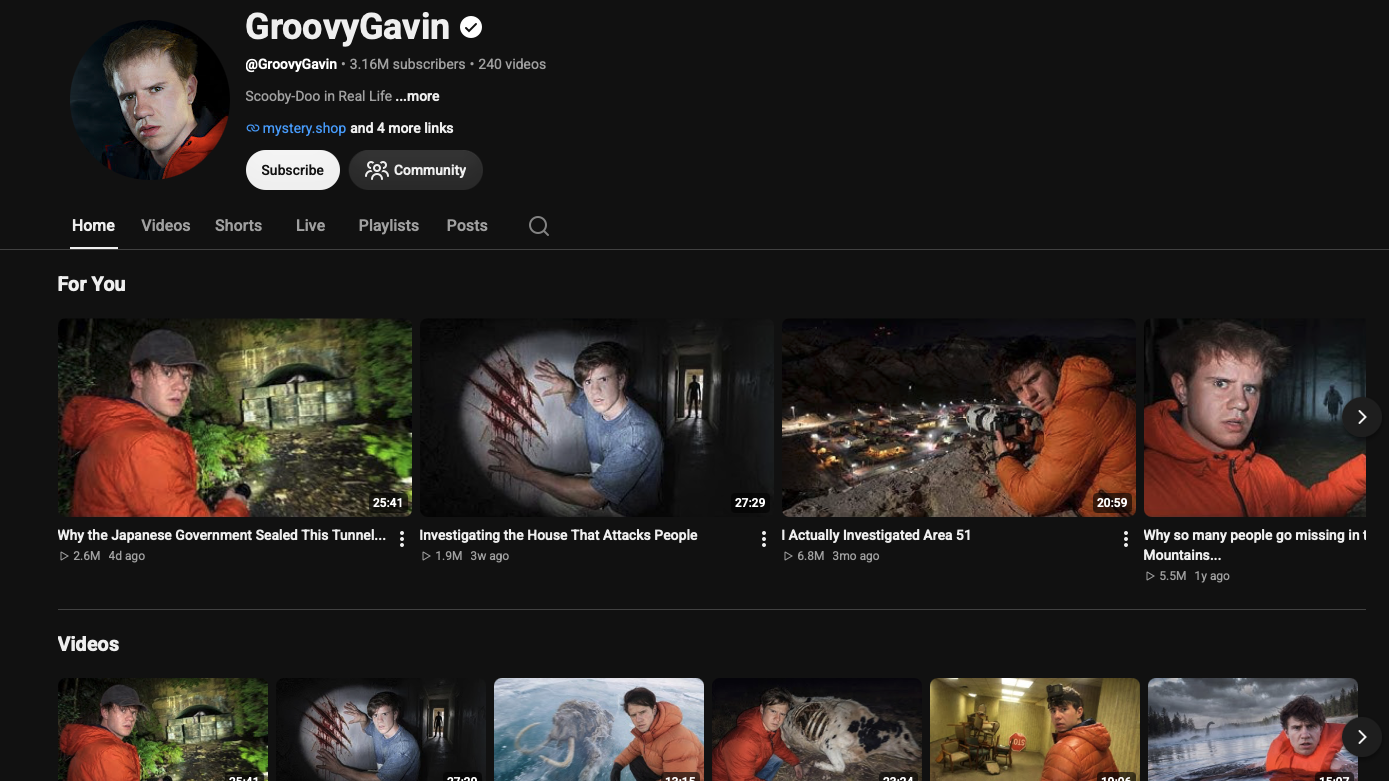
Task: Open 'Why the Japanese Government Sealed This Tunnel' title
Action: coord(221,535)
